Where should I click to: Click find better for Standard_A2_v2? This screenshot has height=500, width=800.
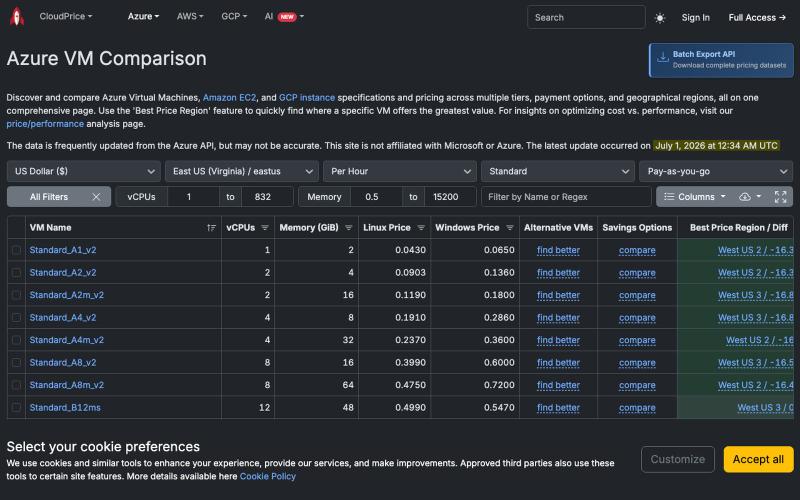[558, 272]
